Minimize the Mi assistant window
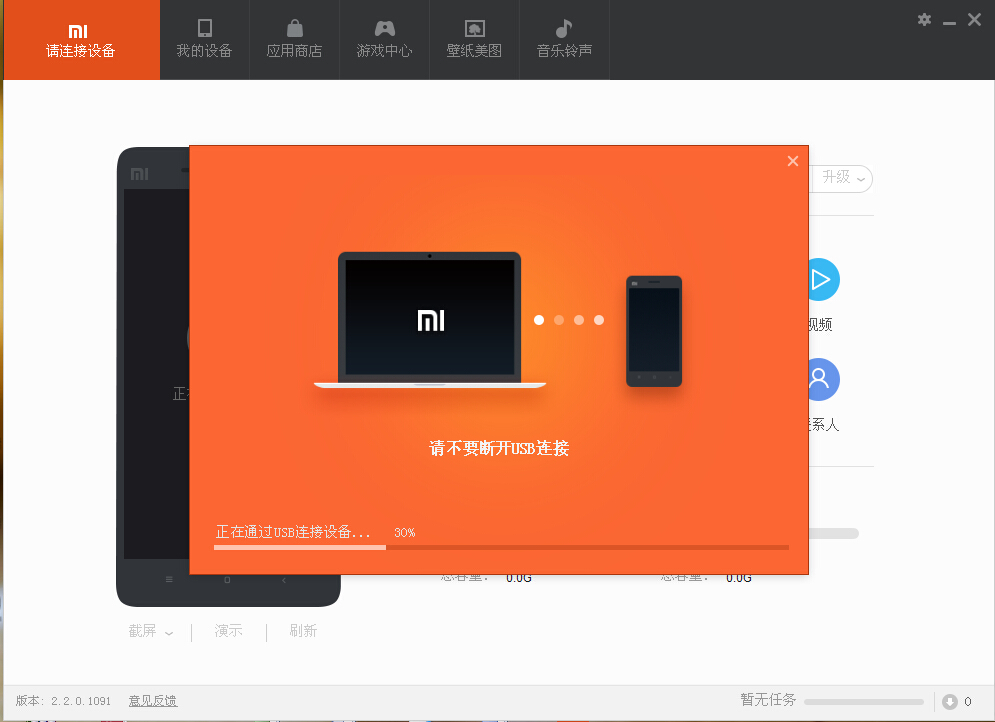This screenshot has width=995, height=722. coord(949,21)
